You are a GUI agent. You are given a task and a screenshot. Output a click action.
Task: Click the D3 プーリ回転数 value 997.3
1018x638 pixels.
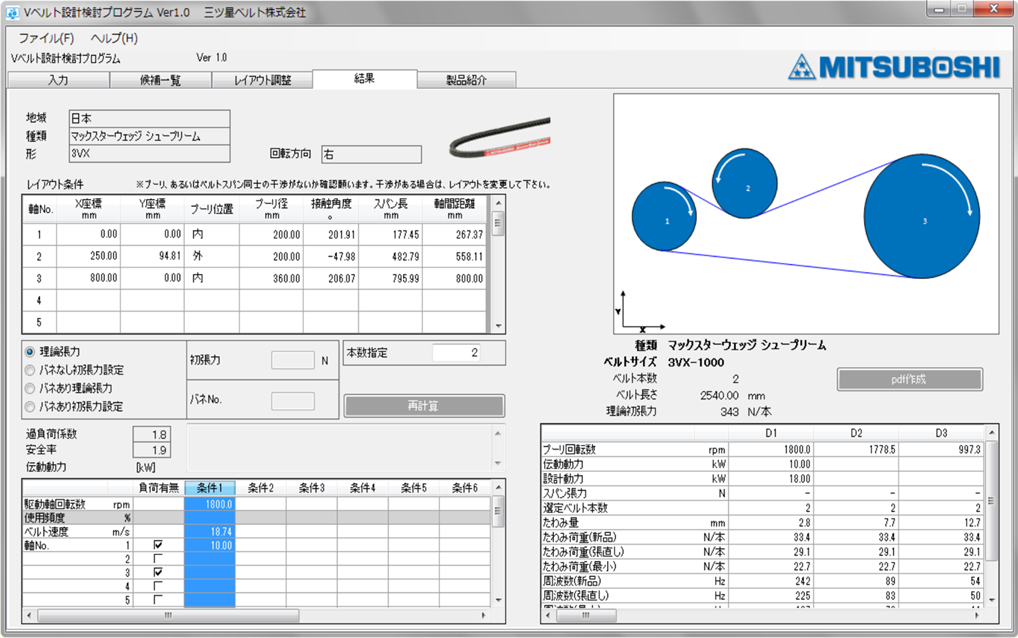pyautogui.click(x=941, y=449)
